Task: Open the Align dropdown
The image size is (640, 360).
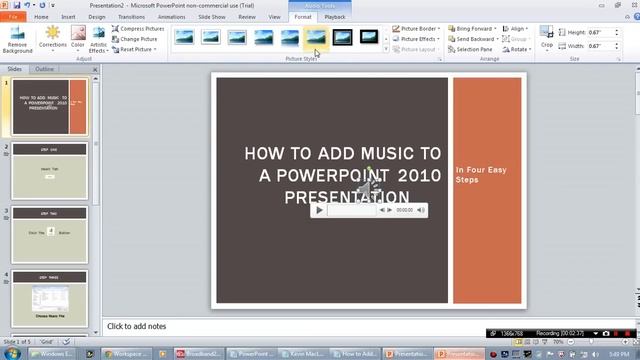Action: click(515, 29)
